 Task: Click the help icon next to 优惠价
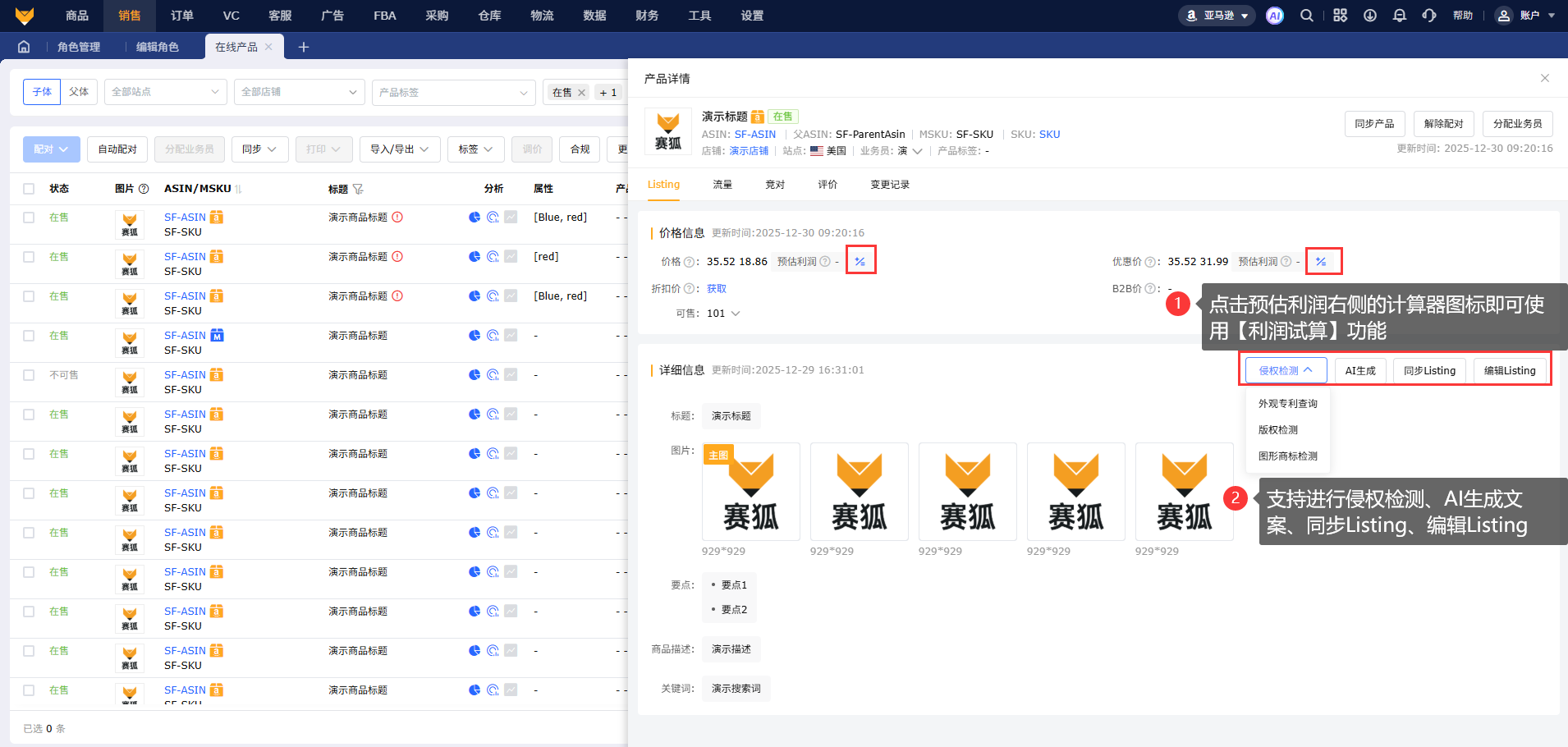pos(1149,262)
